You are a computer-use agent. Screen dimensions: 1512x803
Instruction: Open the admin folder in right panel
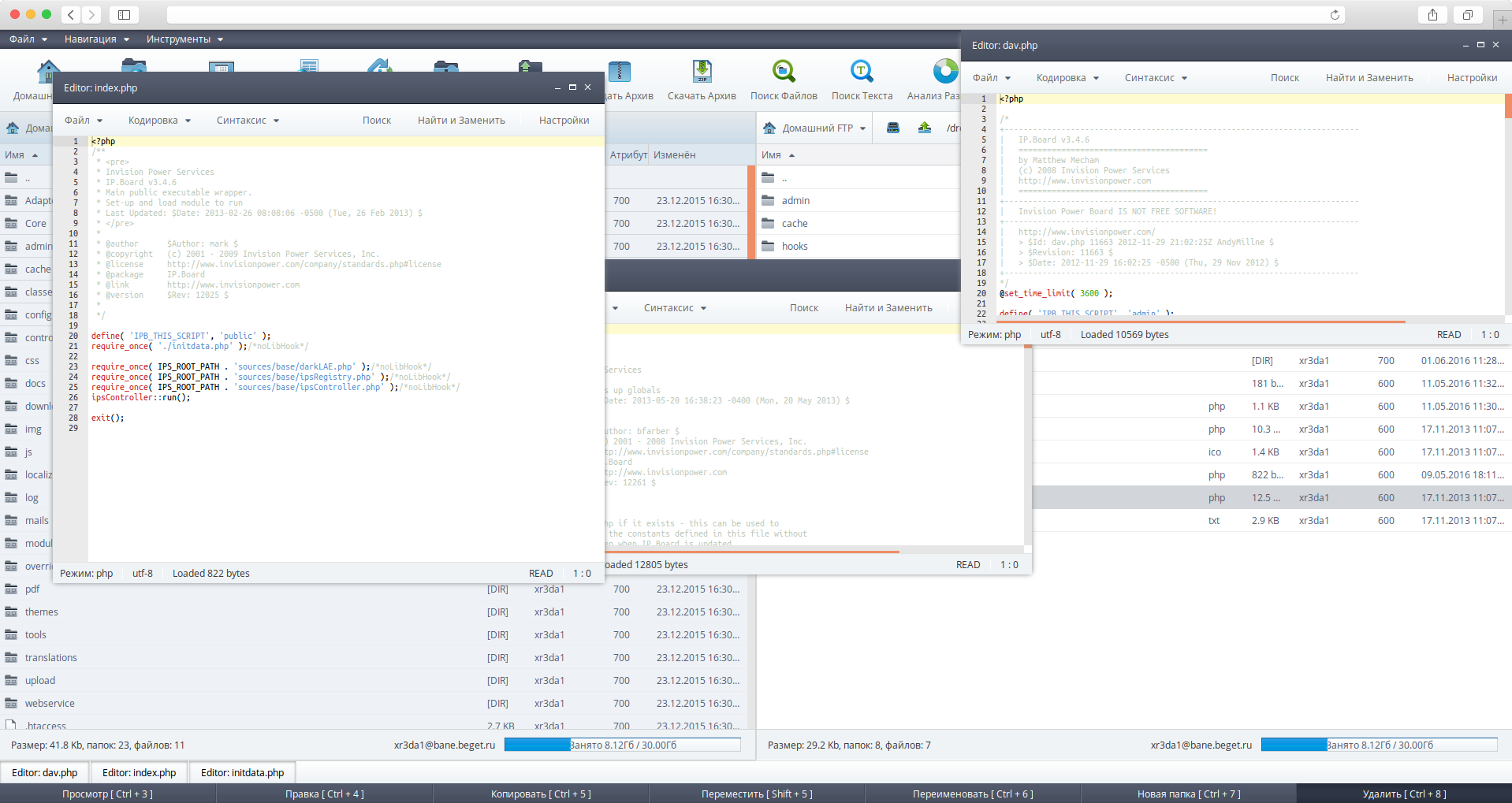coord(795,201)
